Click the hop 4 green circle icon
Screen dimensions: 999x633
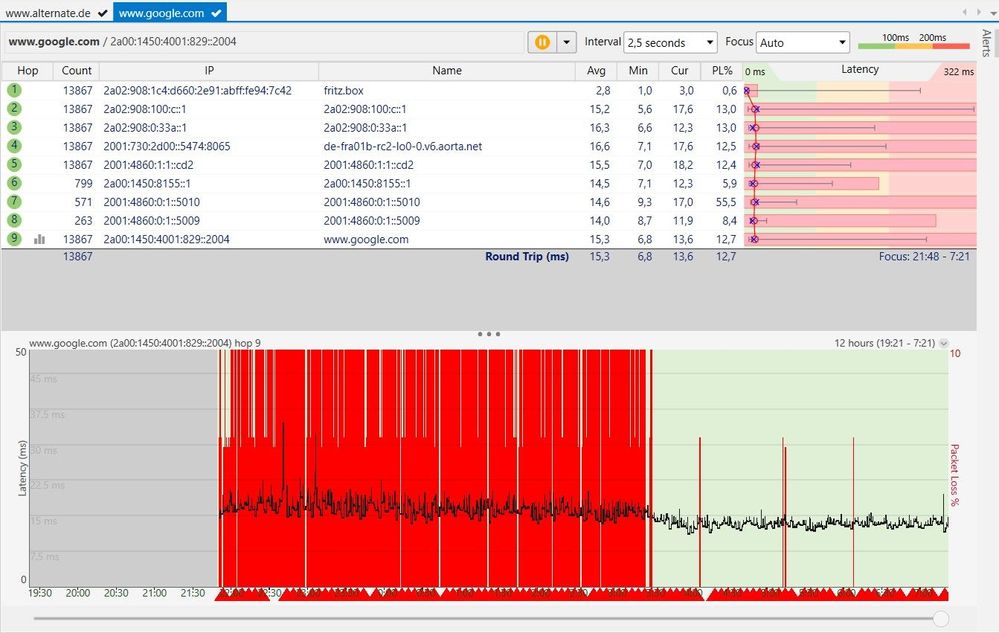tap(14, 146)
